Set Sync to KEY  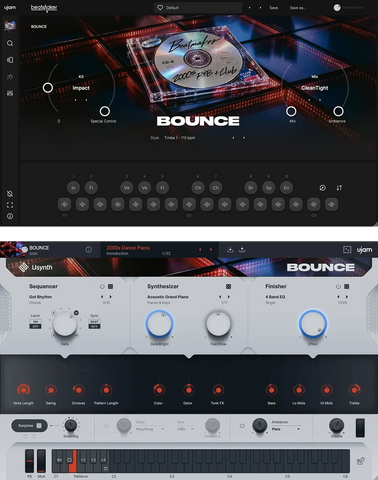(x=94, y=326)
